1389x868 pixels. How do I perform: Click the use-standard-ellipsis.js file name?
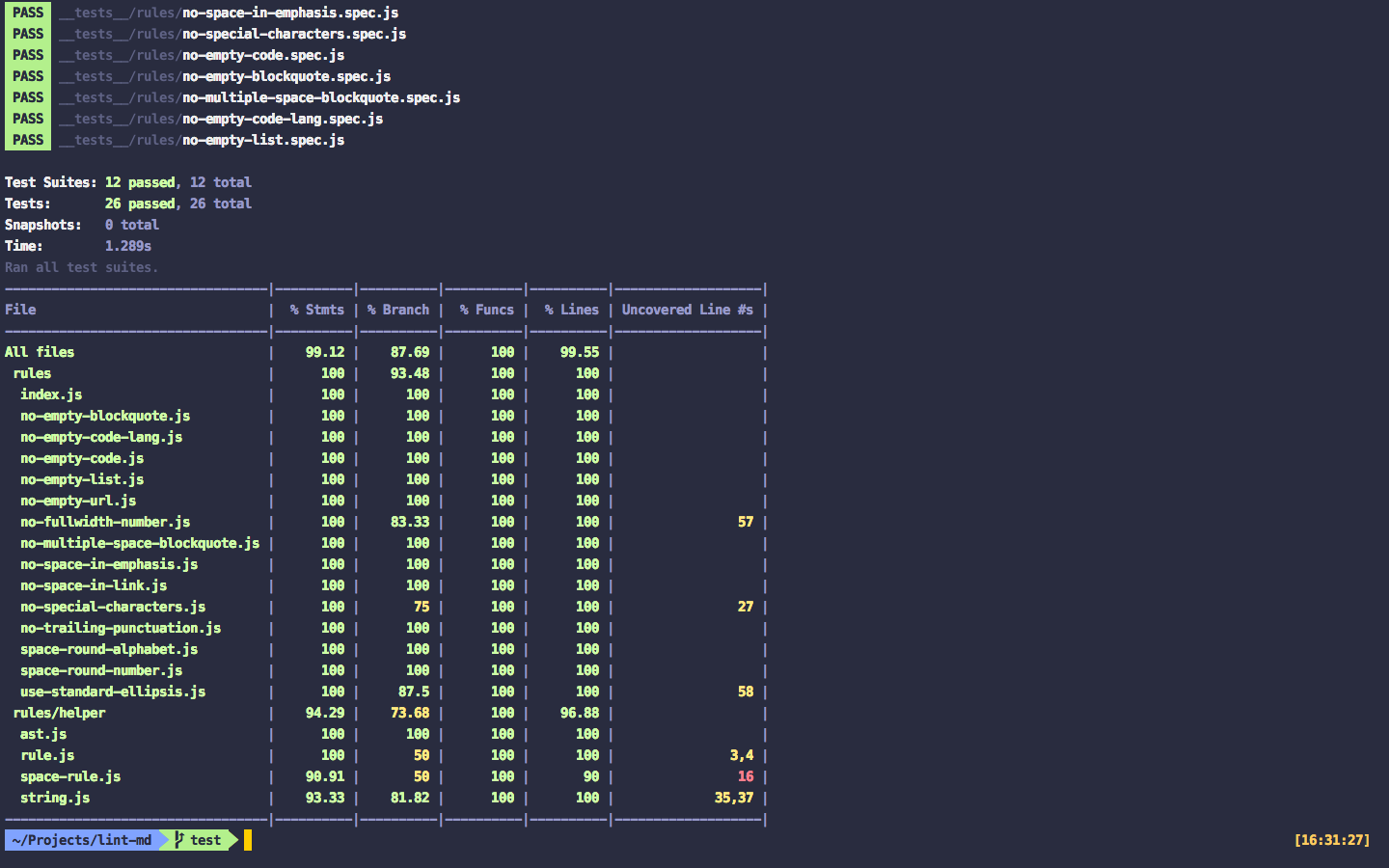[113, 692]
